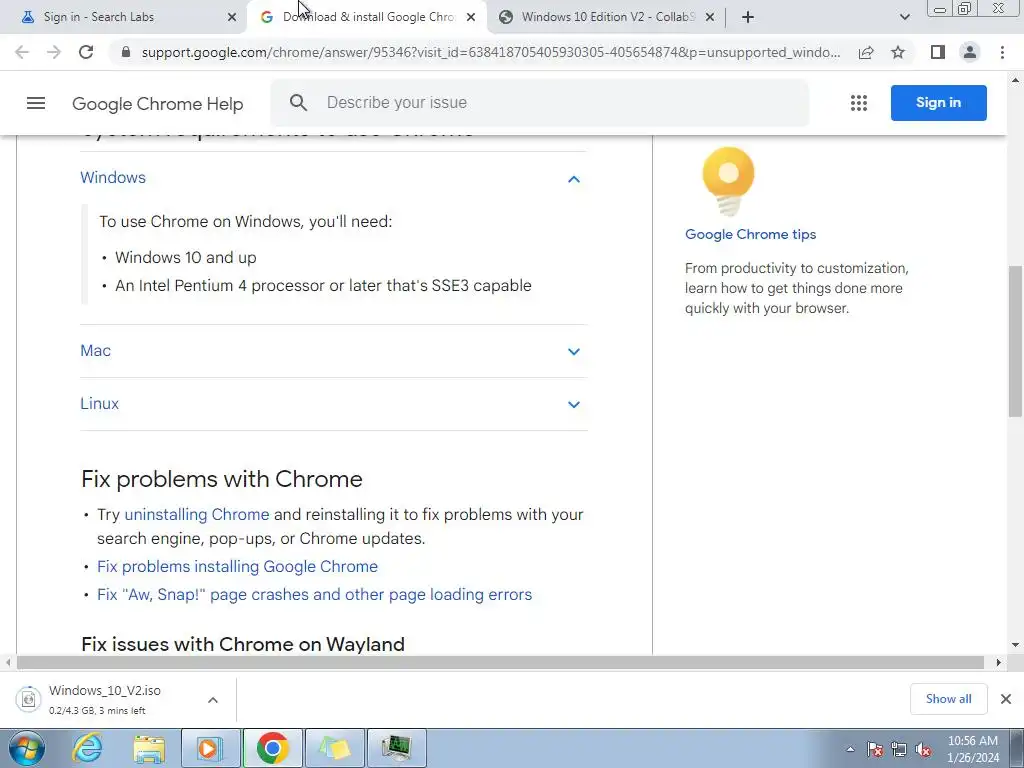Show all downloads
Screen dimensions: 1024x768
tap(948, 699)
